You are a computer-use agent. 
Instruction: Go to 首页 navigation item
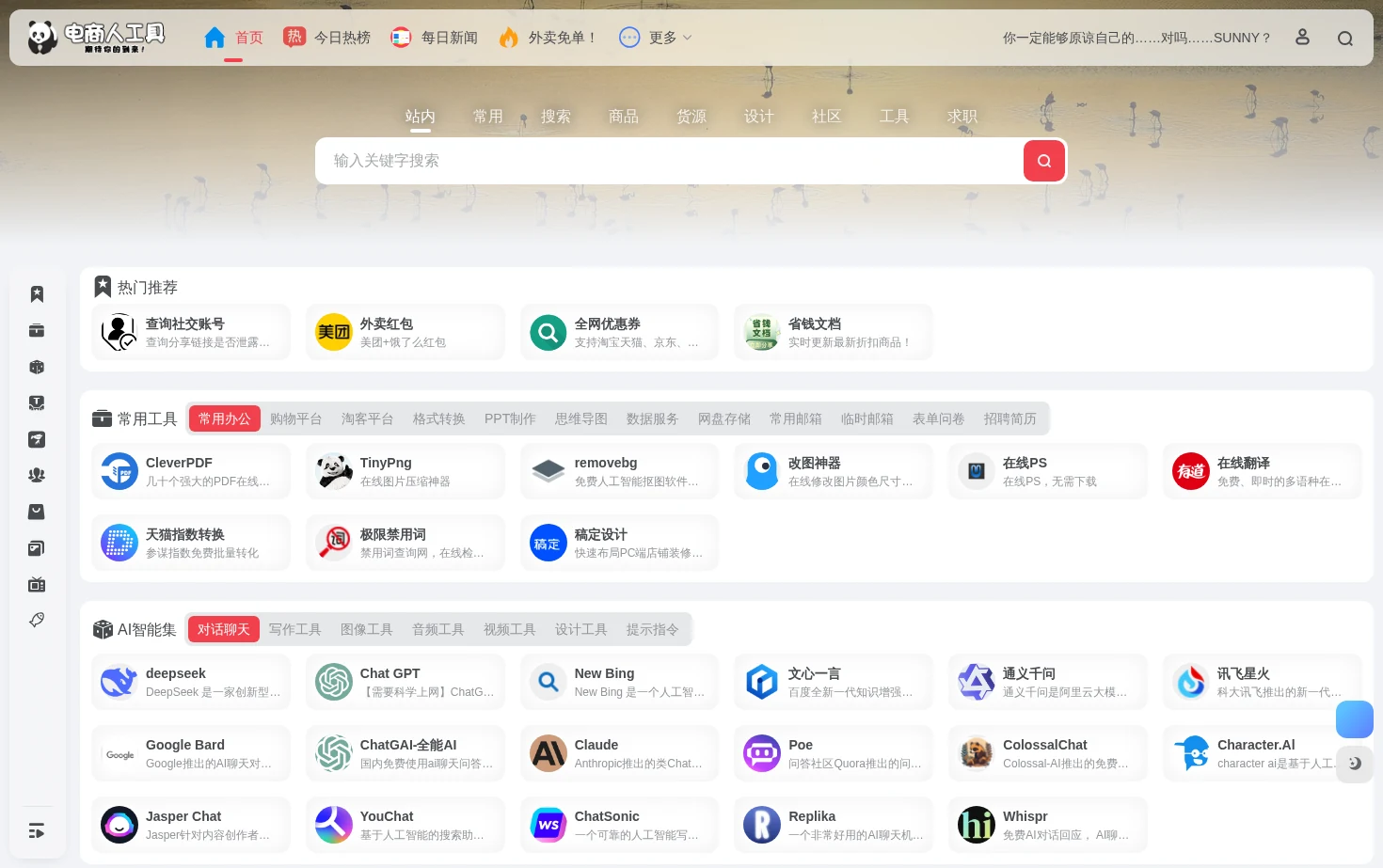[233, 38]
